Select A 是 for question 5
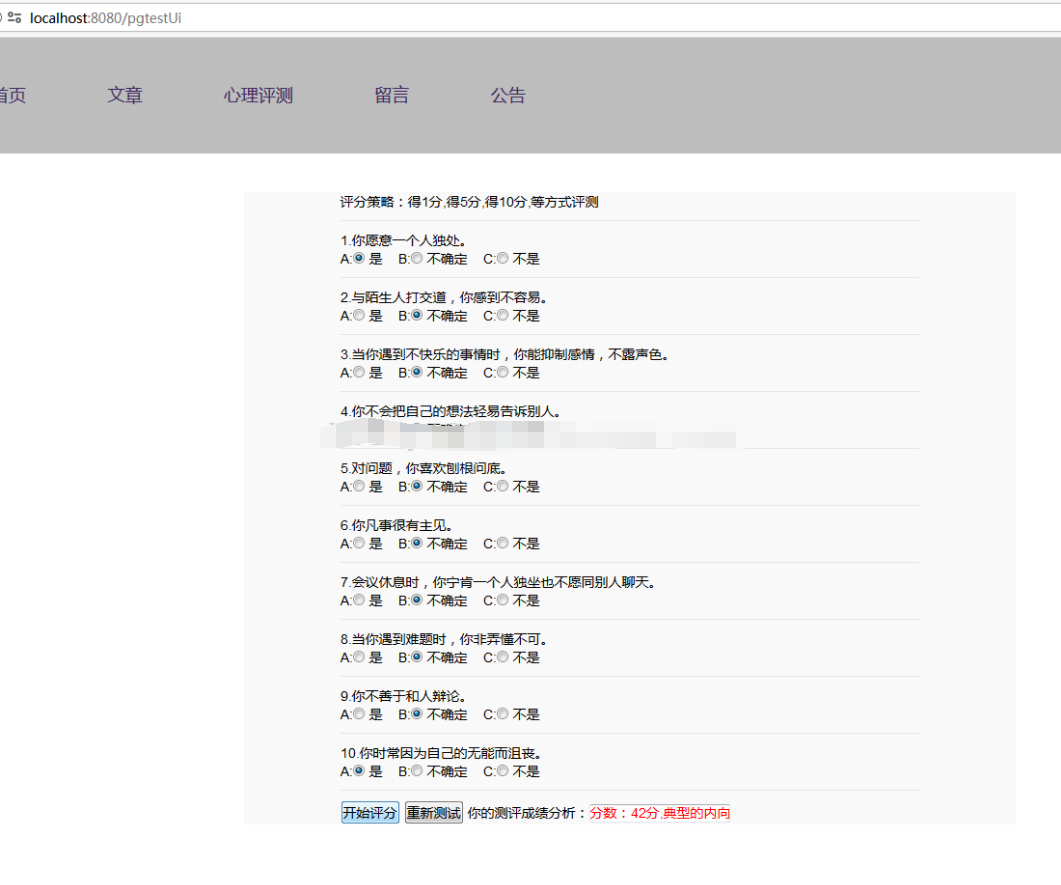This screenshot has width=1061, height=885. 359,486
